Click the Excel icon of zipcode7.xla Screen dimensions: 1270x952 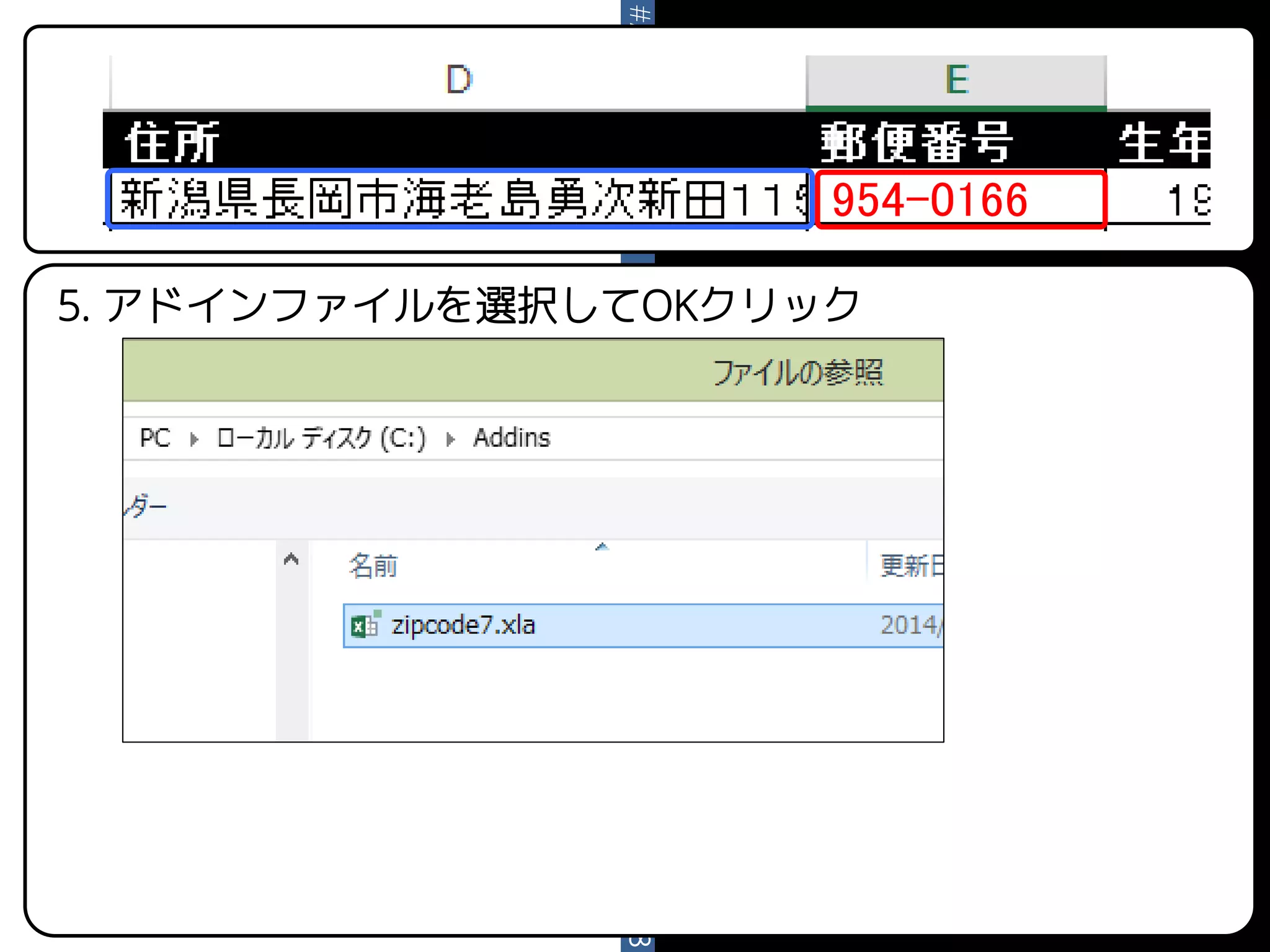(365, 625)
